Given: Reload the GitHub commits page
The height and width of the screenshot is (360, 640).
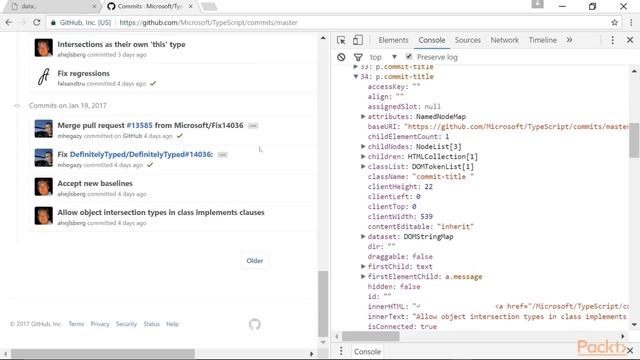Looking at the screenshot, I should pyautogui.click(x=36, y=22).
